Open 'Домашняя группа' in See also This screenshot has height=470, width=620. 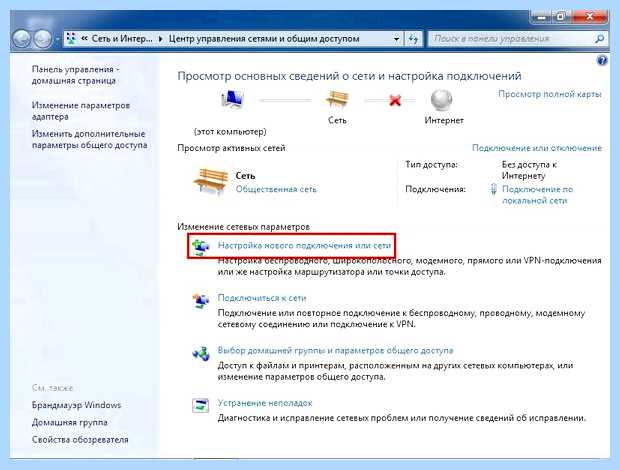click(x=70, y=423)
